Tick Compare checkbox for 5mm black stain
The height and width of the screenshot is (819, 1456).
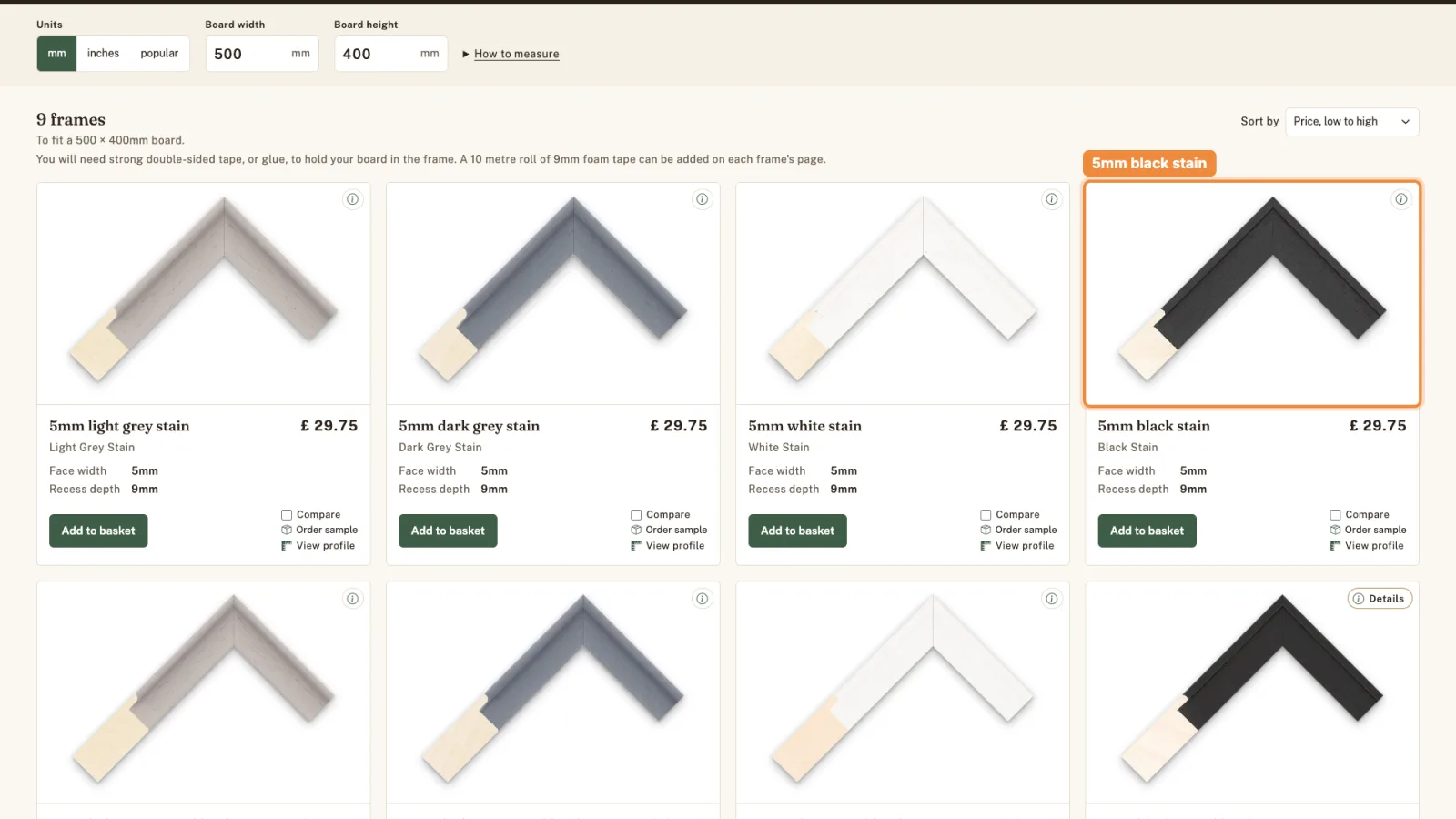[x=1335, y=515]
